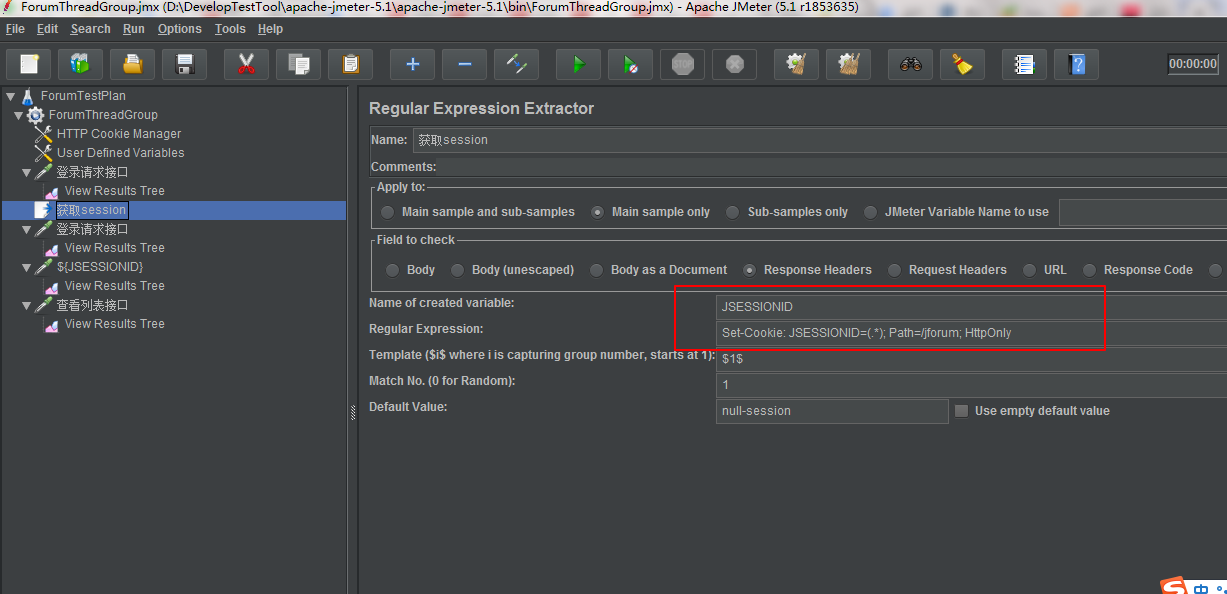
Task: Click the Name field containing 获取session
Action: coord(820,140)
